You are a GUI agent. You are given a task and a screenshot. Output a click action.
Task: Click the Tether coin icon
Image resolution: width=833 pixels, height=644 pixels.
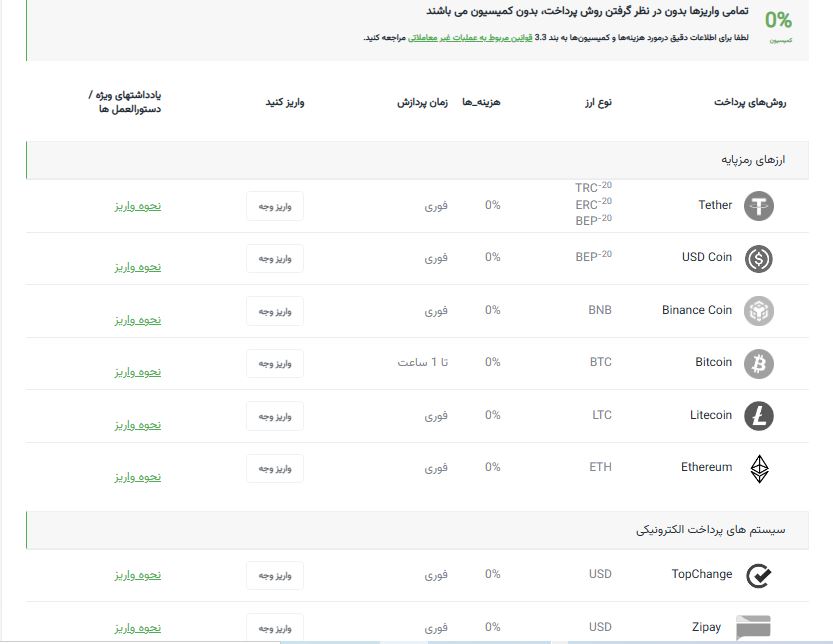click(x=759, y=206)
